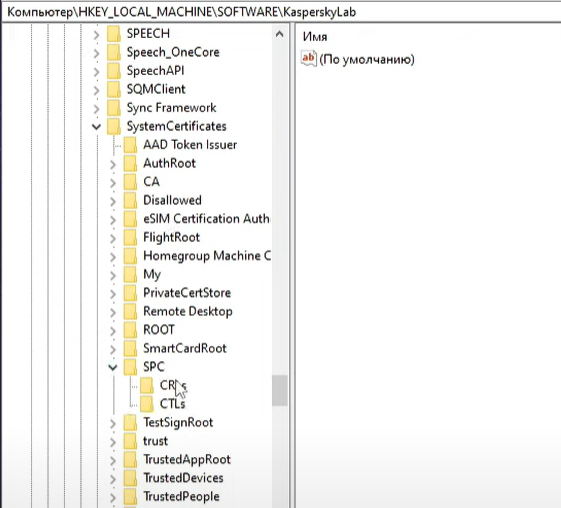Click the trust folder icon

130,441
